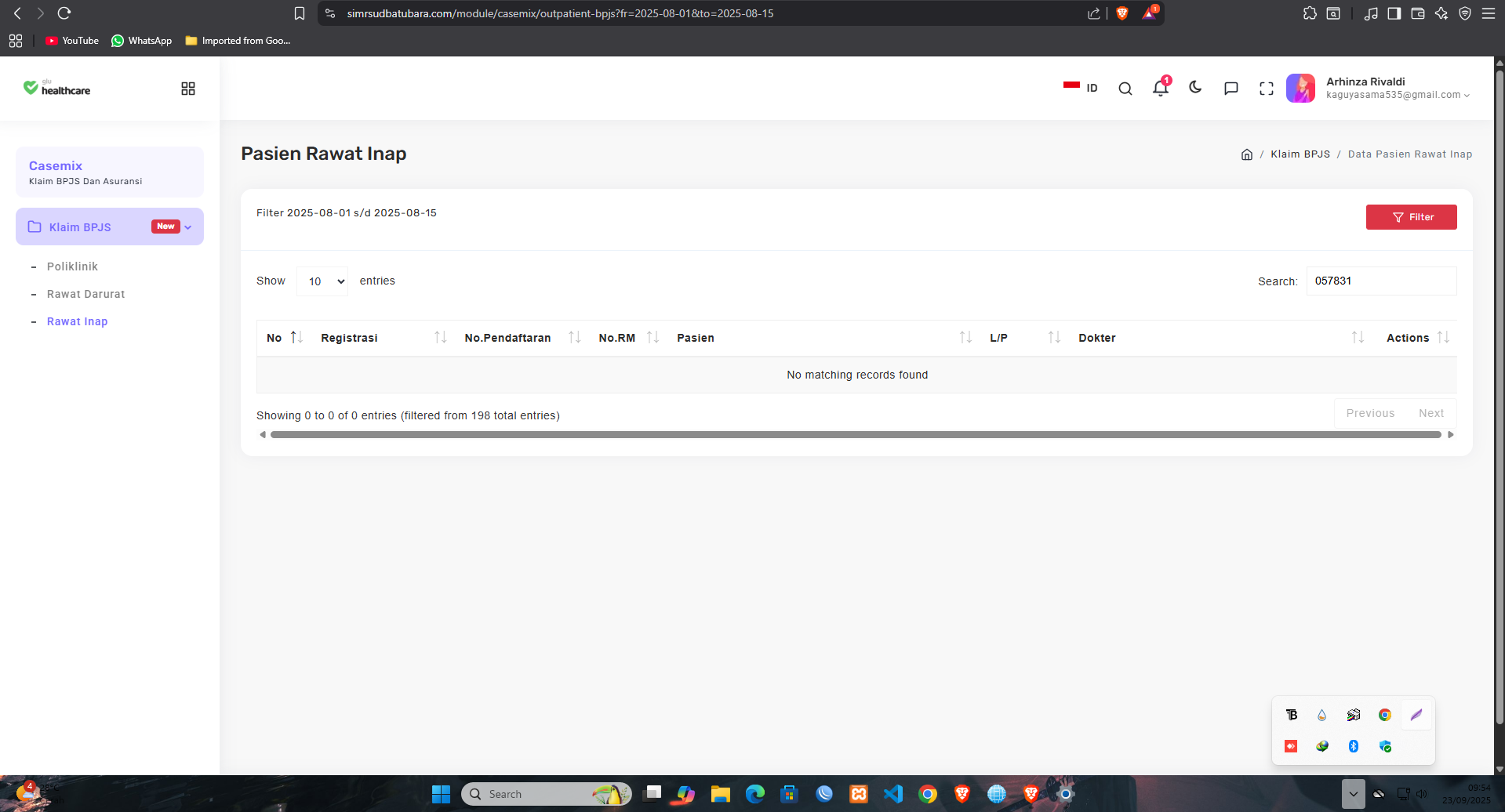Image resolution: width=1505 pixels, height=812 pixels.
Task: Click the home icon in the breadcrumb
Action: click(1247, 154)
